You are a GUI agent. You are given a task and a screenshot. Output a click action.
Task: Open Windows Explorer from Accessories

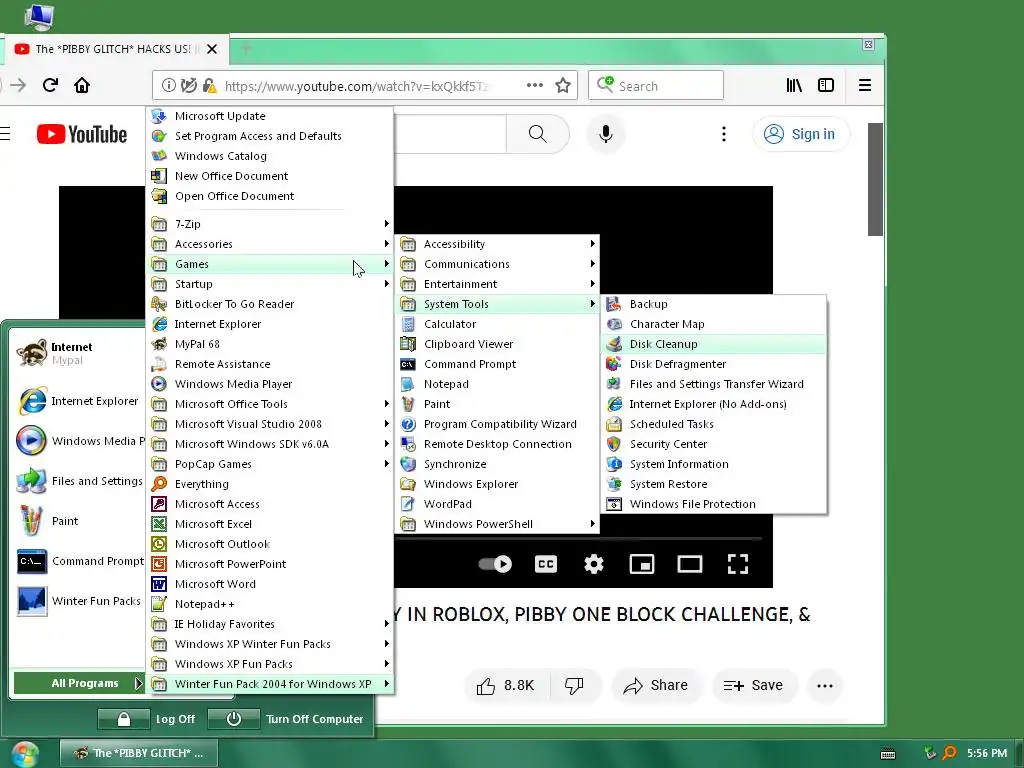tap(497, 485)
